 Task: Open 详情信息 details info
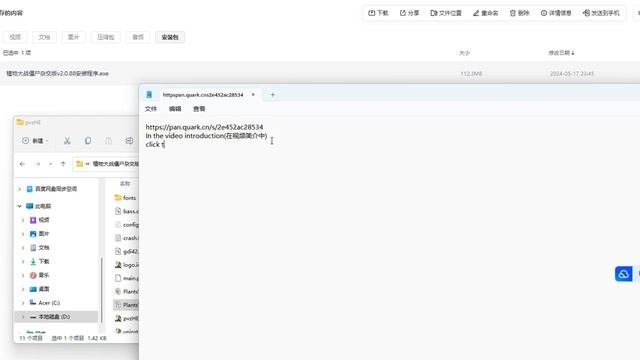tap(556, 13)
